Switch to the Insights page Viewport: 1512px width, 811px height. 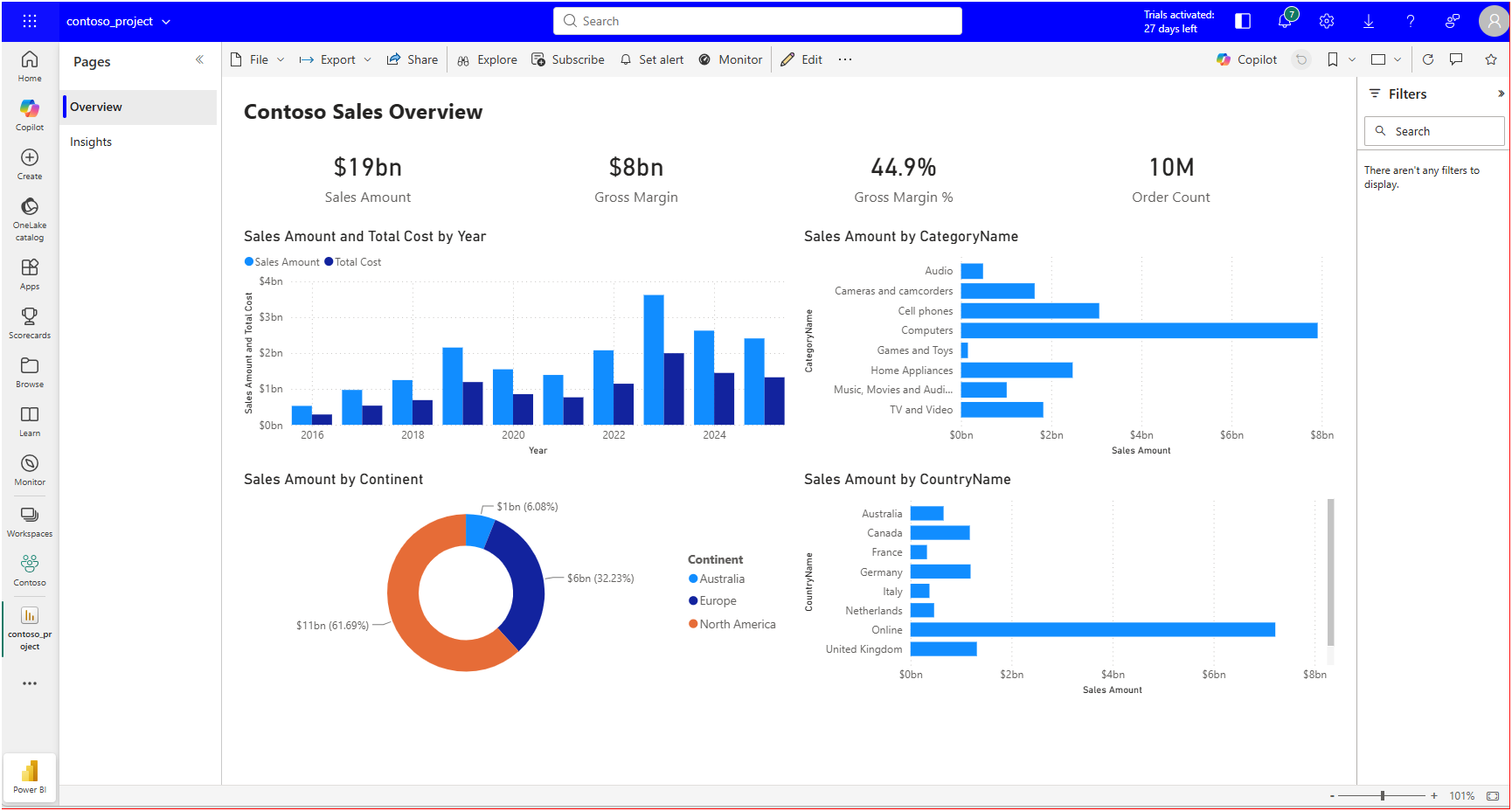point(139,142)
